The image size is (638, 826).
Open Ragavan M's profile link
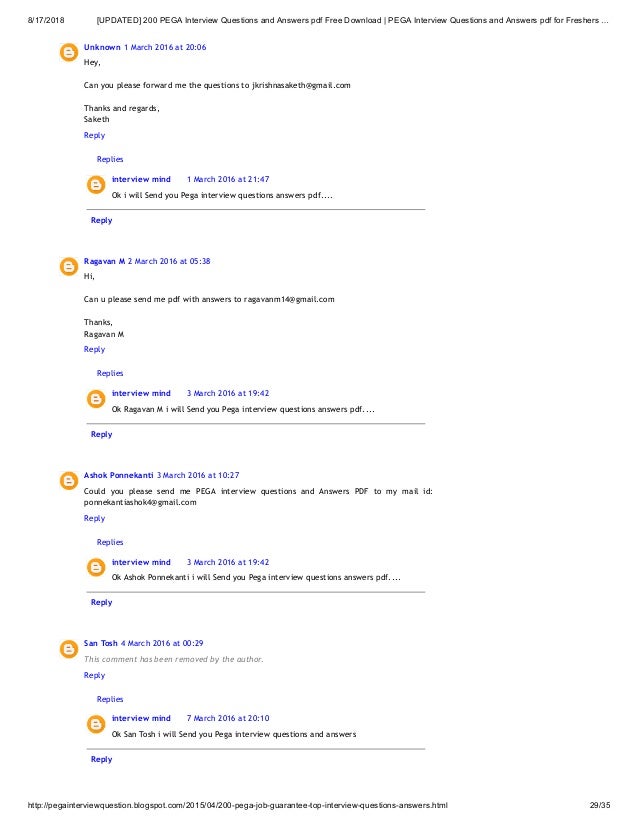(x=104, y=261)
